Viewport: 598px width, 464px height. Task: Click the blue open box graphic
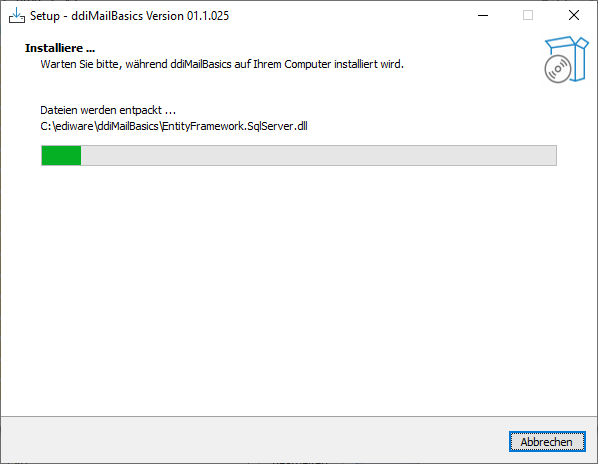point(570,57)
